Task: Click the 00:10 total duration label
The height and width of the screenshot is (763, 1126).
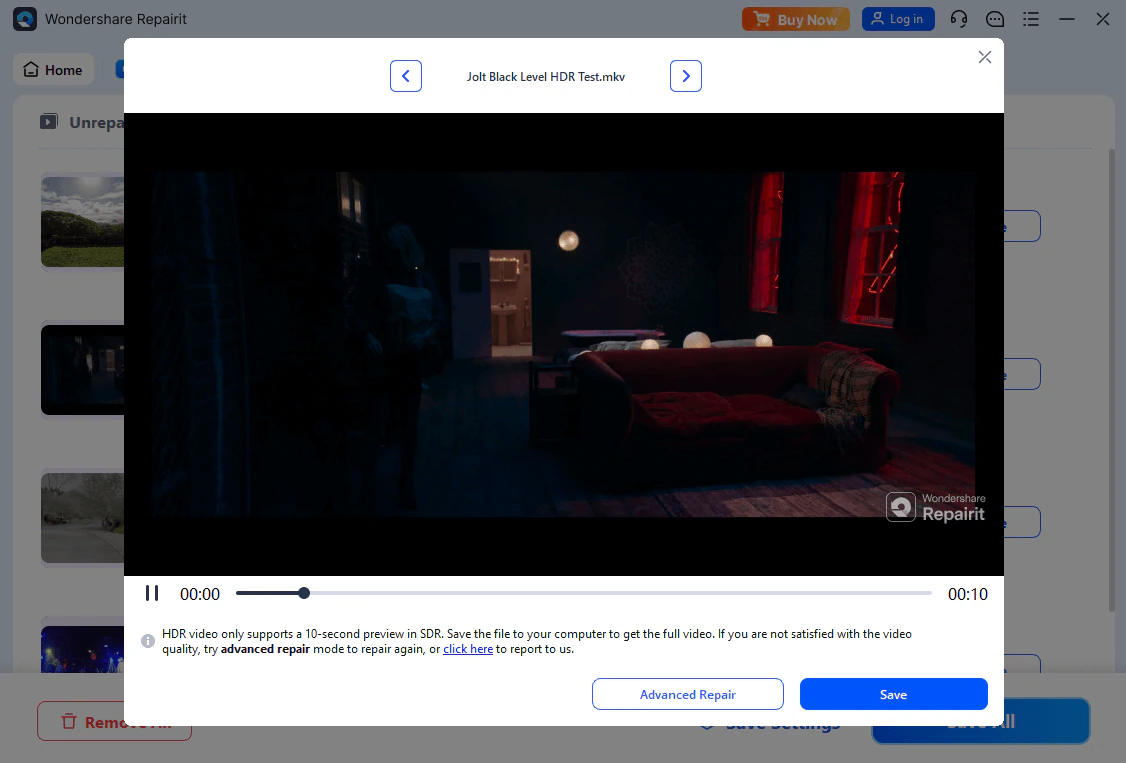Action: tap(967, 594)
